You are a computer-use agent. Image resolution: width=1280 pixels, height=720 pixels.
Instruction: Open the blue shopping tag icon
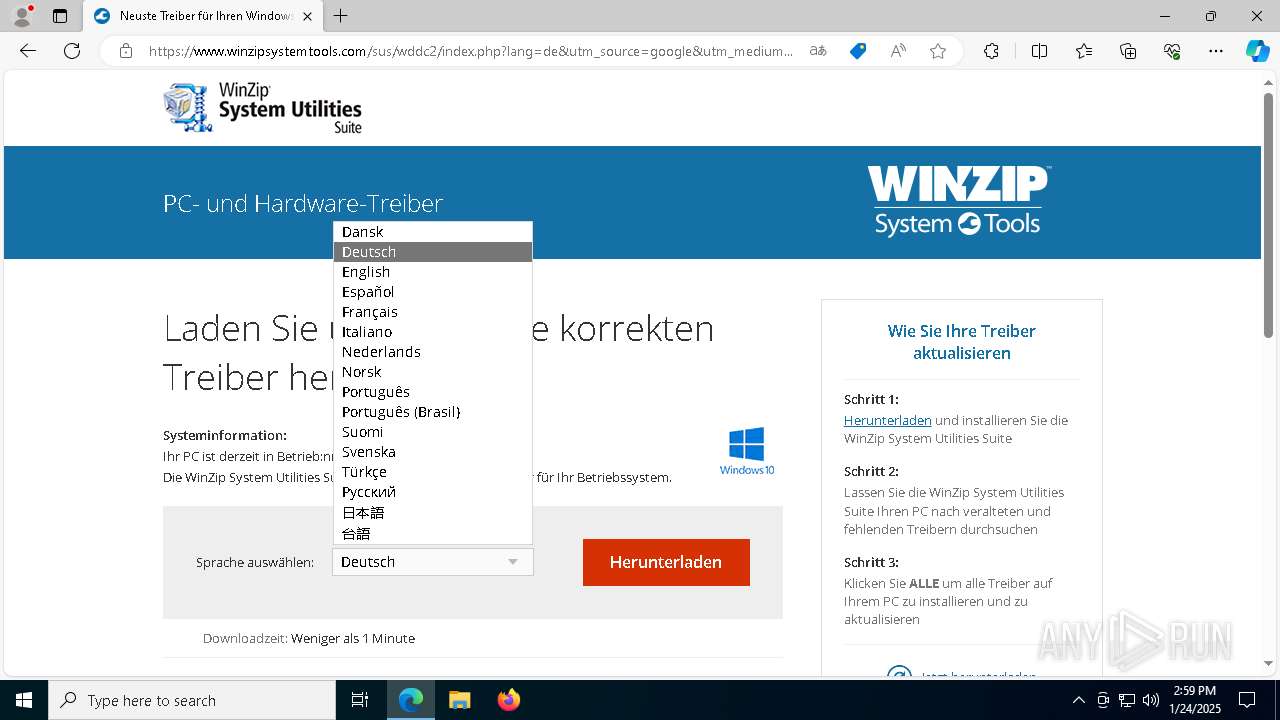click(x=857, y=51)
